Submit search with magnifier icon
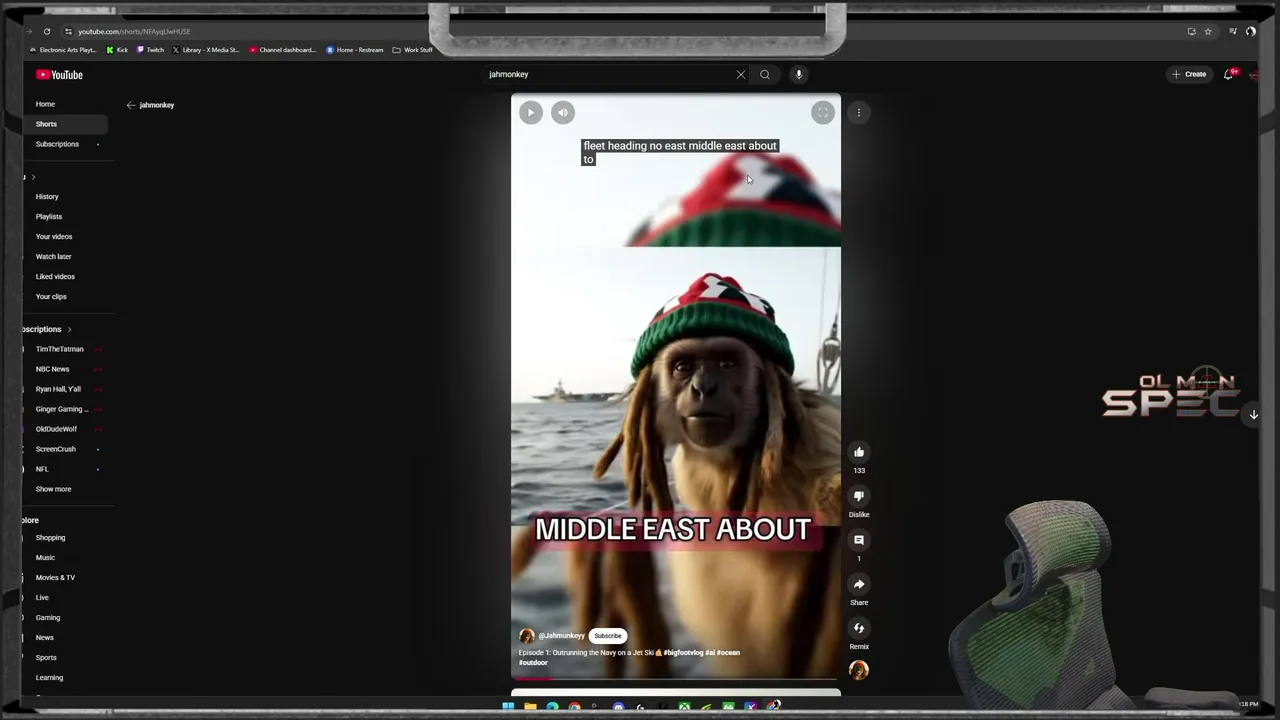 point(765,74)
